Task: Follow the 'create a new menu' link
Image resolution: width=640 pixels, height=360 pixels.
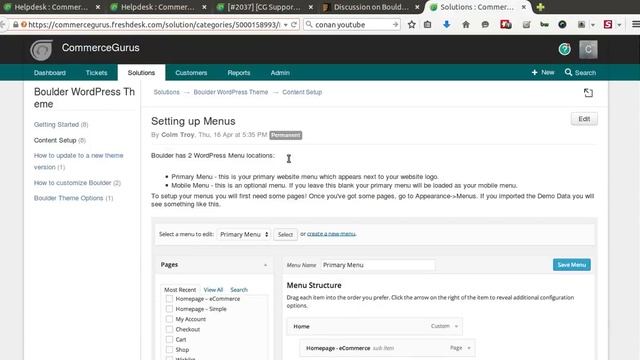Action: (331, 234)
